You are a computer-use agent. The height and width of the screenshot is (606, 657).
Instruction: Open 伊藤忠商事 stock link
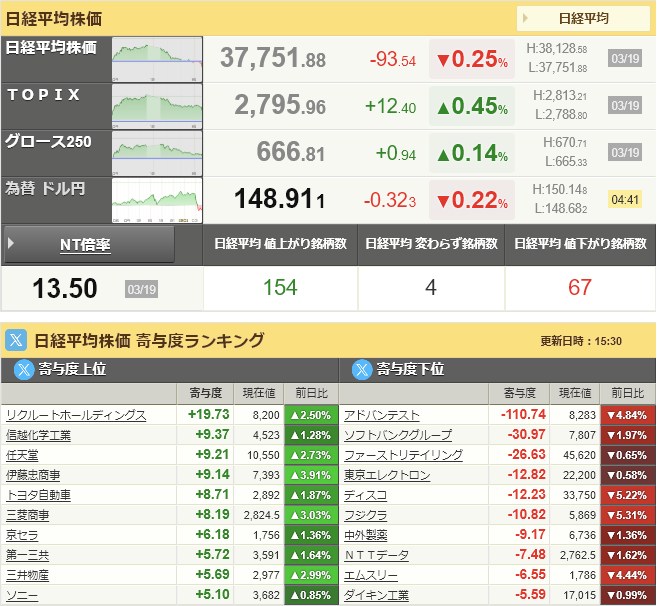click(x=33, y=475)
